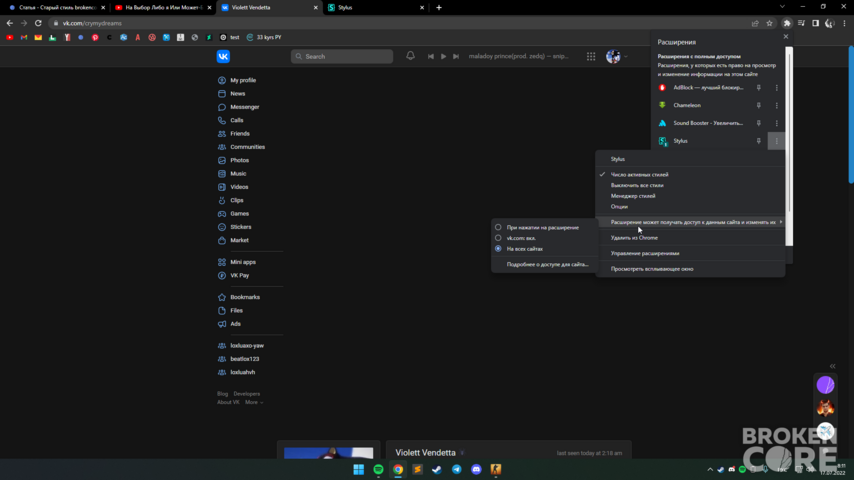Viewport: 854px width, 480px height.
Task: Pin the Sound Booster extension
Action: pos(758,123)
